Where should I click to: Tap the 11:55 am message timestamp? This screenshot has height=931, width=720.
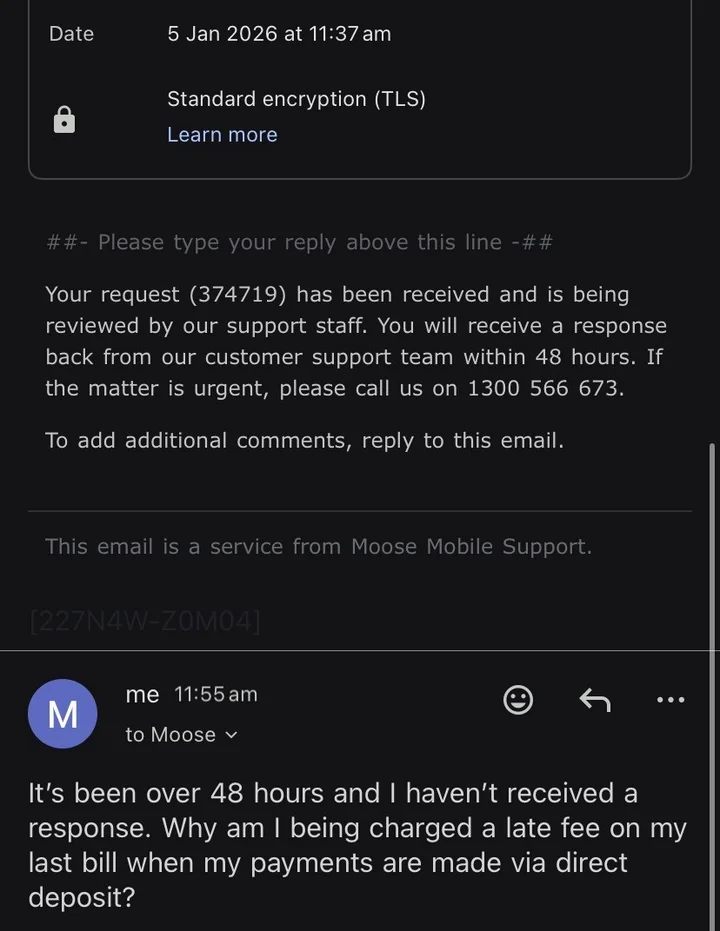tap(216, 694)
